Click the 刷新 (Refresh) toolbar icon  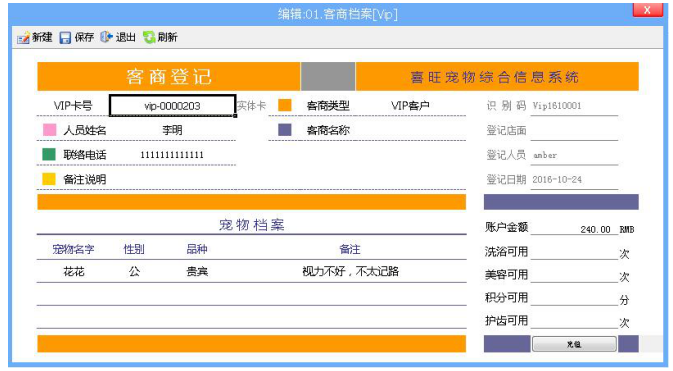tap(149, 37)
